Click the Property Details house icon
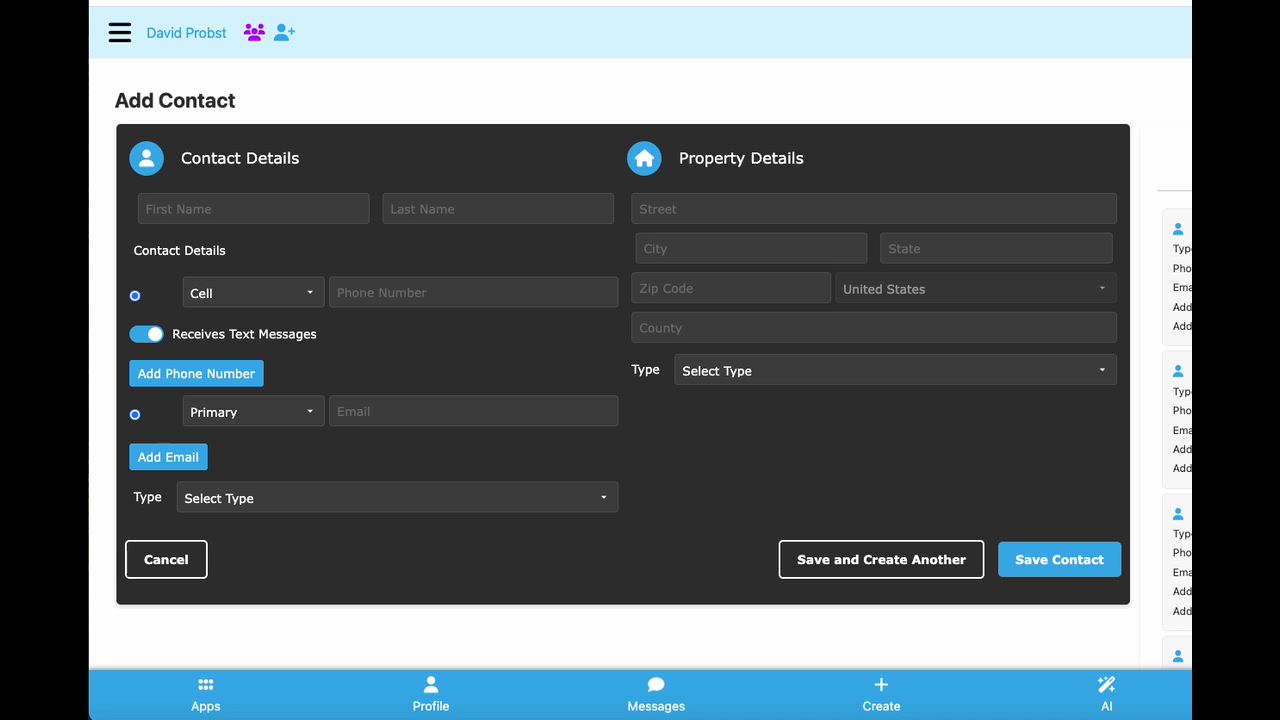1280x720 pixels. coord(644,158)
